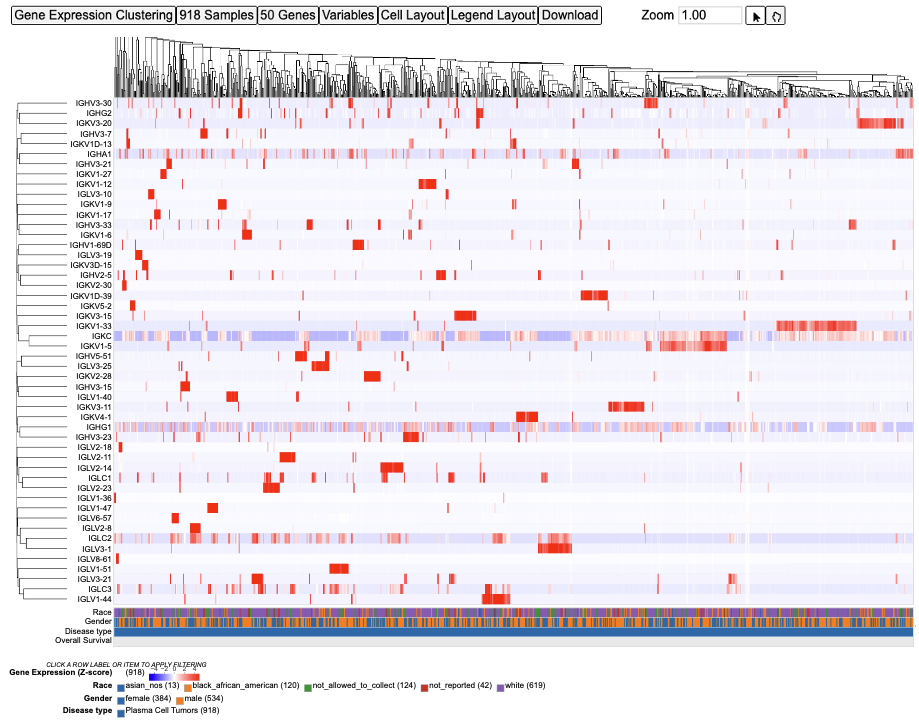919x724 pixels.
Task: Click the Plasma Cell Tumors legend swatch
Action: point(121,713)
